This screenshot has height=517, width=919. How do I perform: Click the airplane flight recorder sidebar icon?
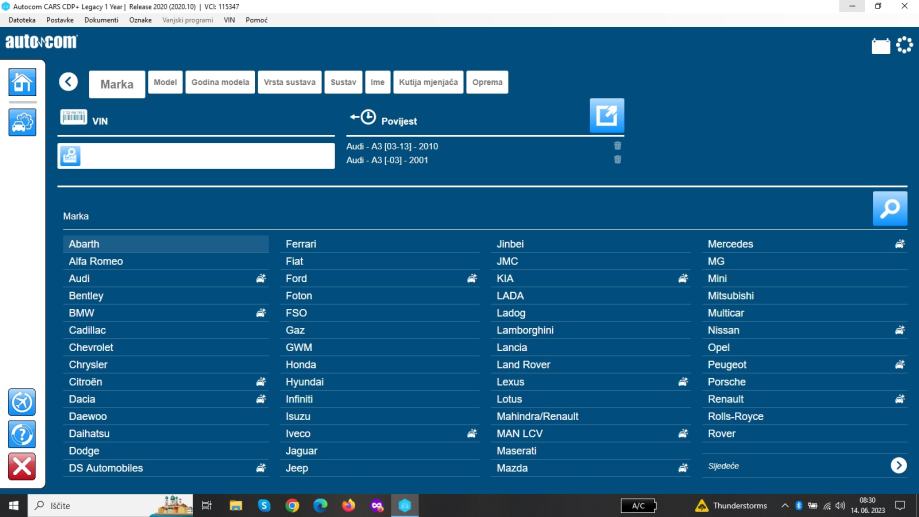tap(22, 402)
